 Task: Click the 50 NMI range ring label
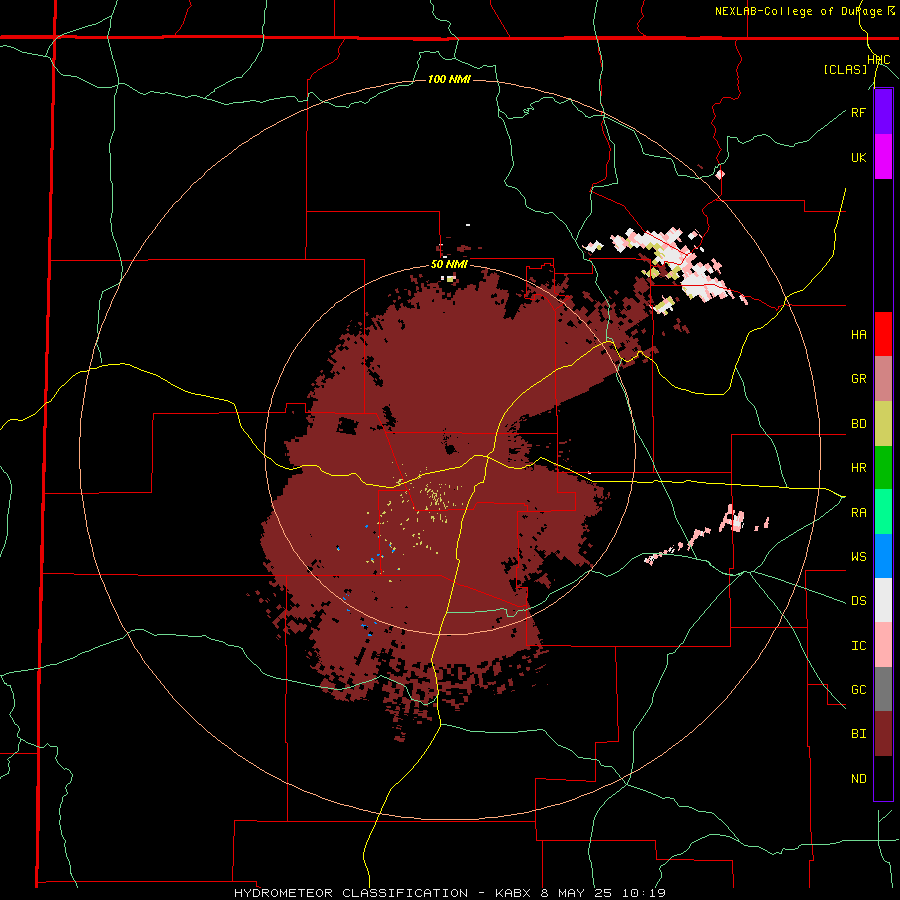click(449, 265)
